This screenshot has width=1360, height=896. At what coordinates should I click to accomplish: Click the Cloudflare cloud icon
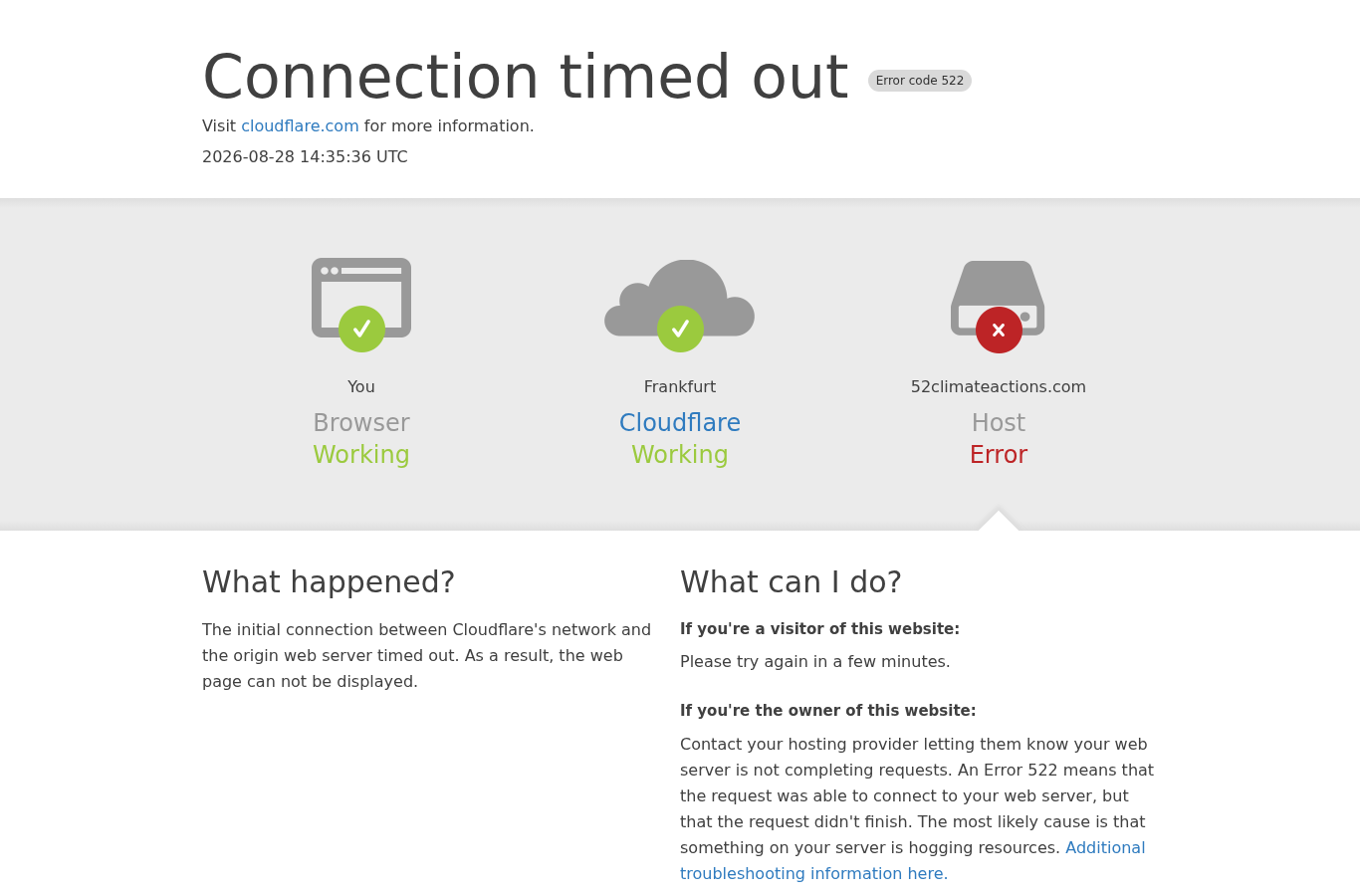pyautogui.click(x=680, y=298)
